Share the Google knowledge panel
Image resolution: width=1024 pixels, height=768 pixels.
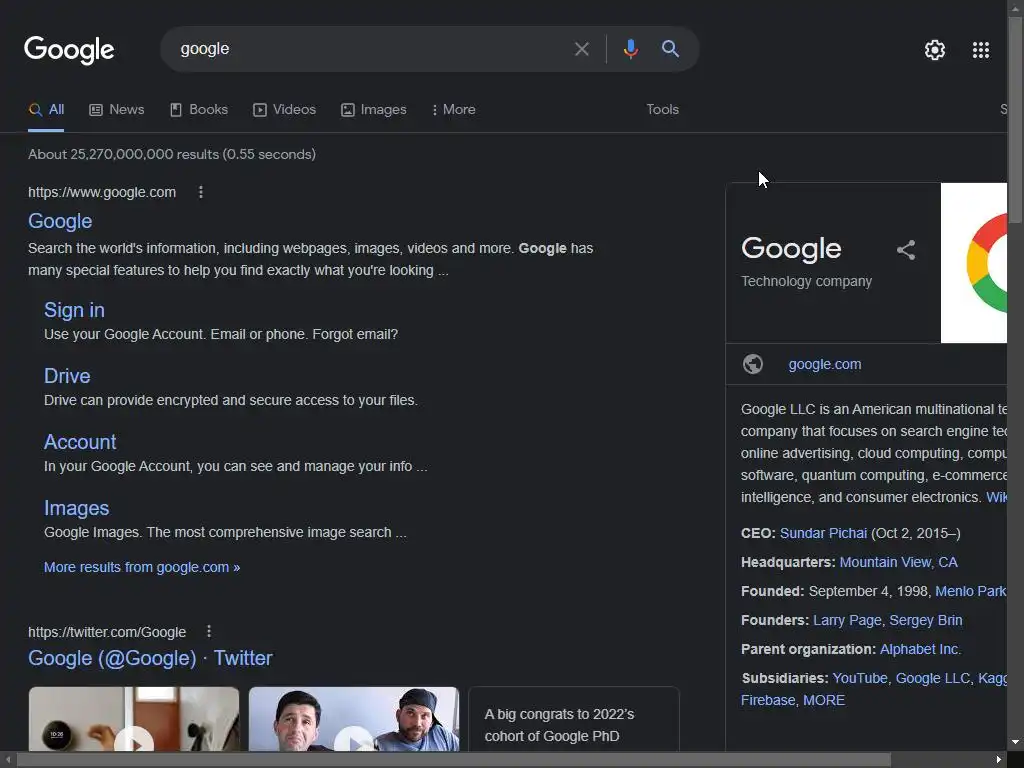pyautogui.click(x=906, y=249)
